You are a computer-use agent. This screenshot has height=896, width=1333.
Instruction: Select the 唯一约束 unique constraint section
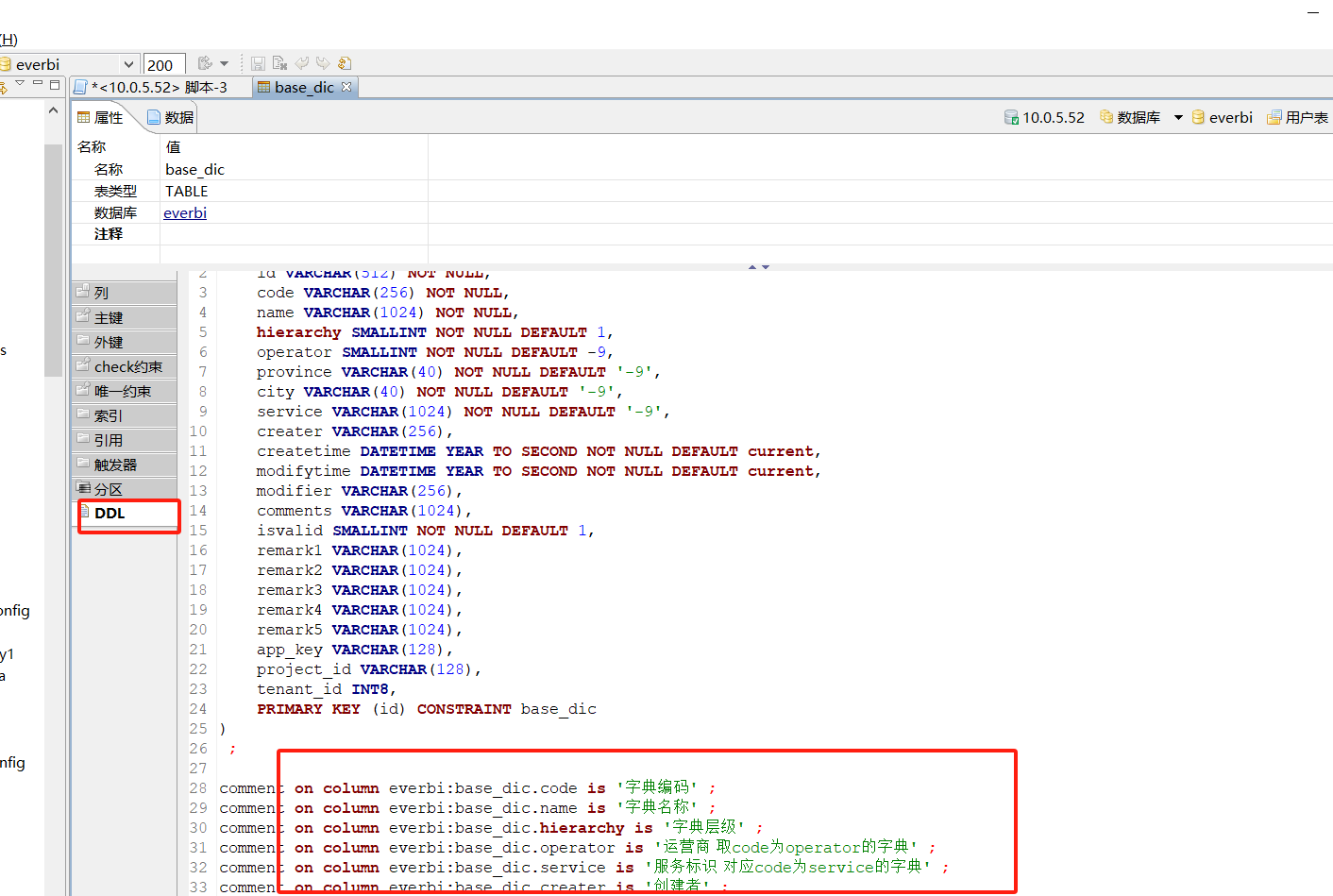click(x=125, y=391)
